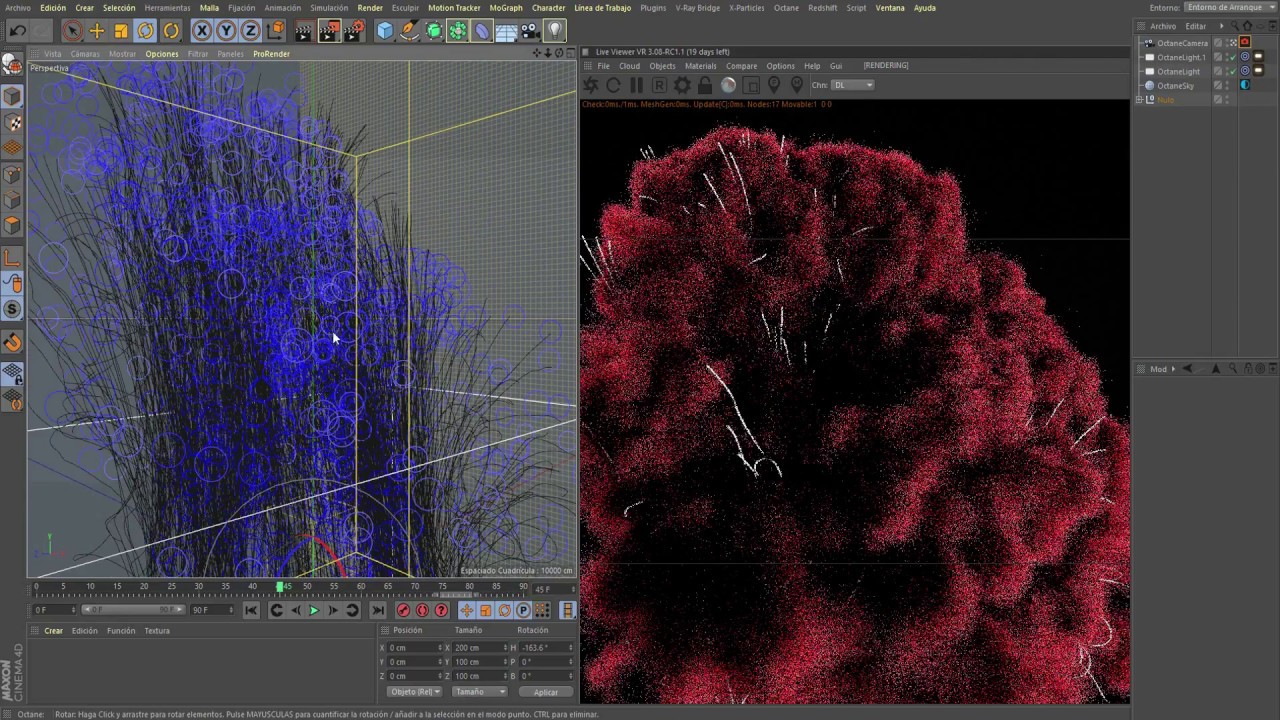Go to end of animation

(378, 610)
